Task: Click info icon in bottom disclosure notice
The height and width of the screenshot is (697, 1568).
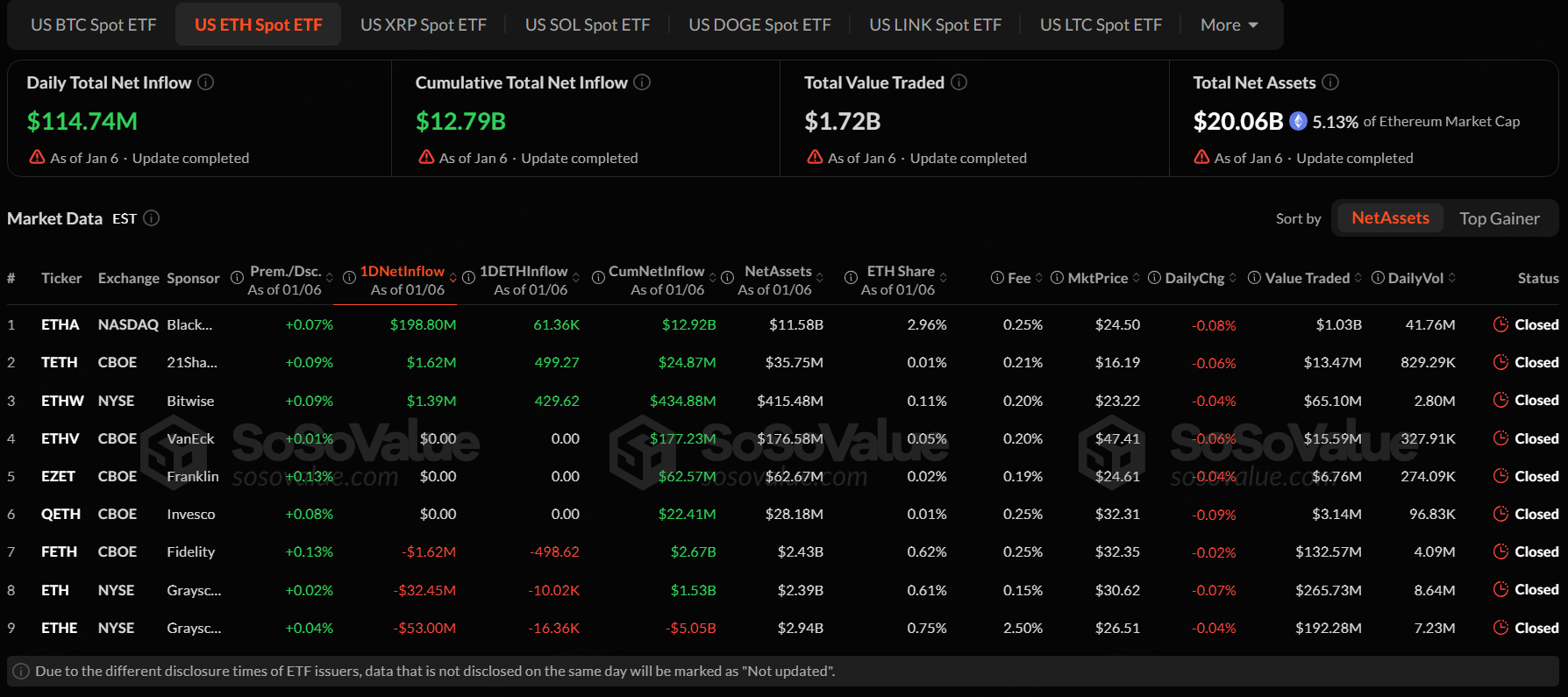Action: (x=21, y=672)
